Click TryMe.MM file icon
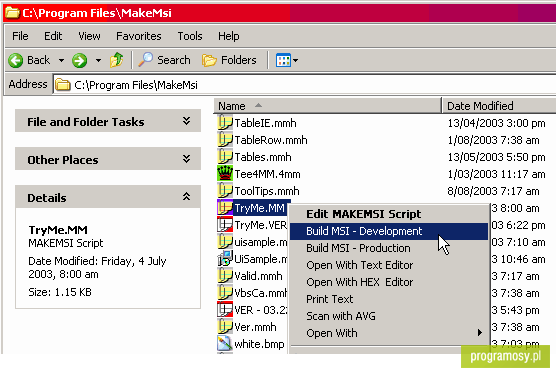 point(224,208)
